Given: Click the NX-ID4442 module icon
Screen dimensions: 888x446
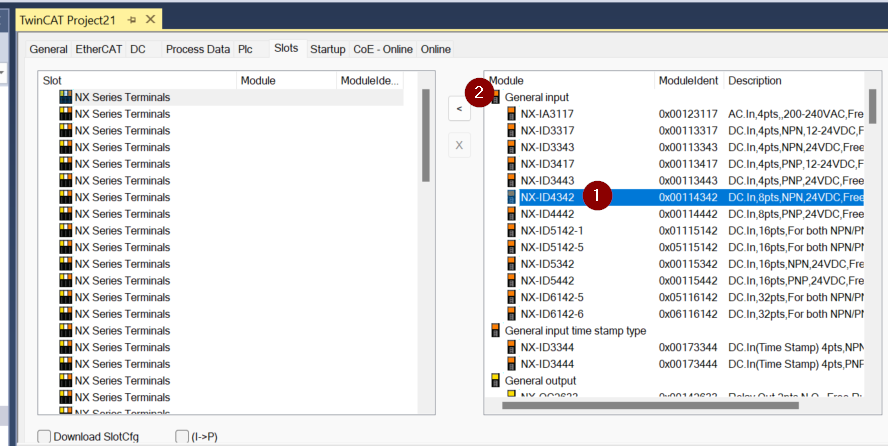Looking at the screenshot, I should [511, 214].
